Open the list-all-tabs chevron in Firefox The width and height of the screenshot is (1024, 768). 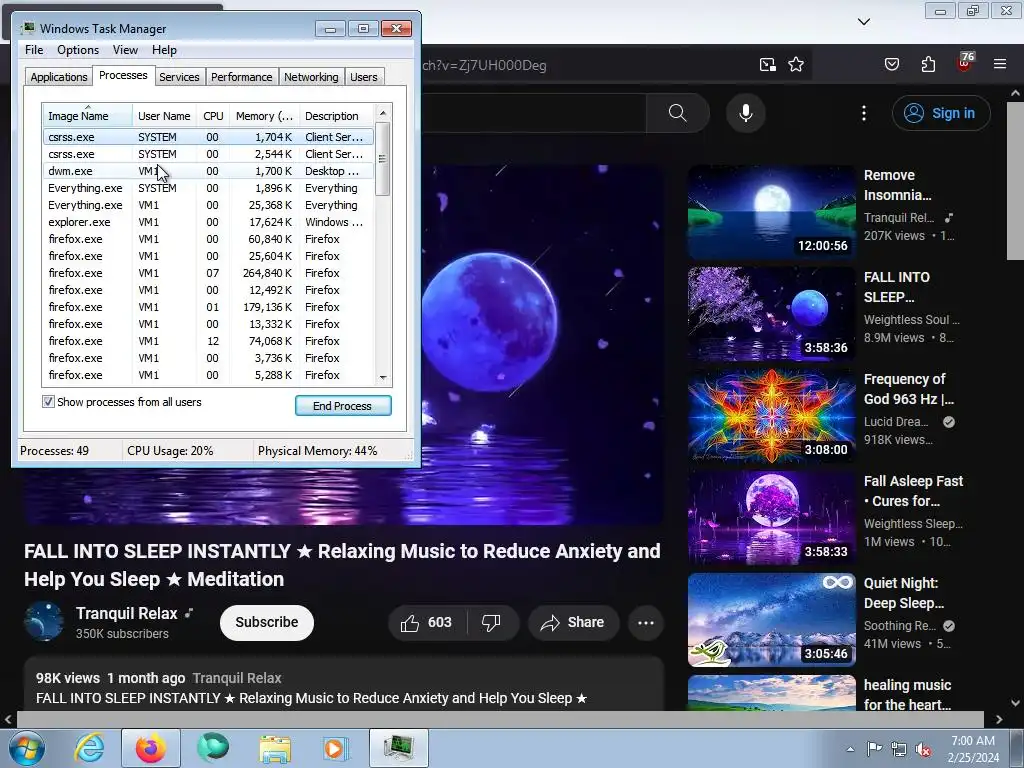(x=863, y=22)
